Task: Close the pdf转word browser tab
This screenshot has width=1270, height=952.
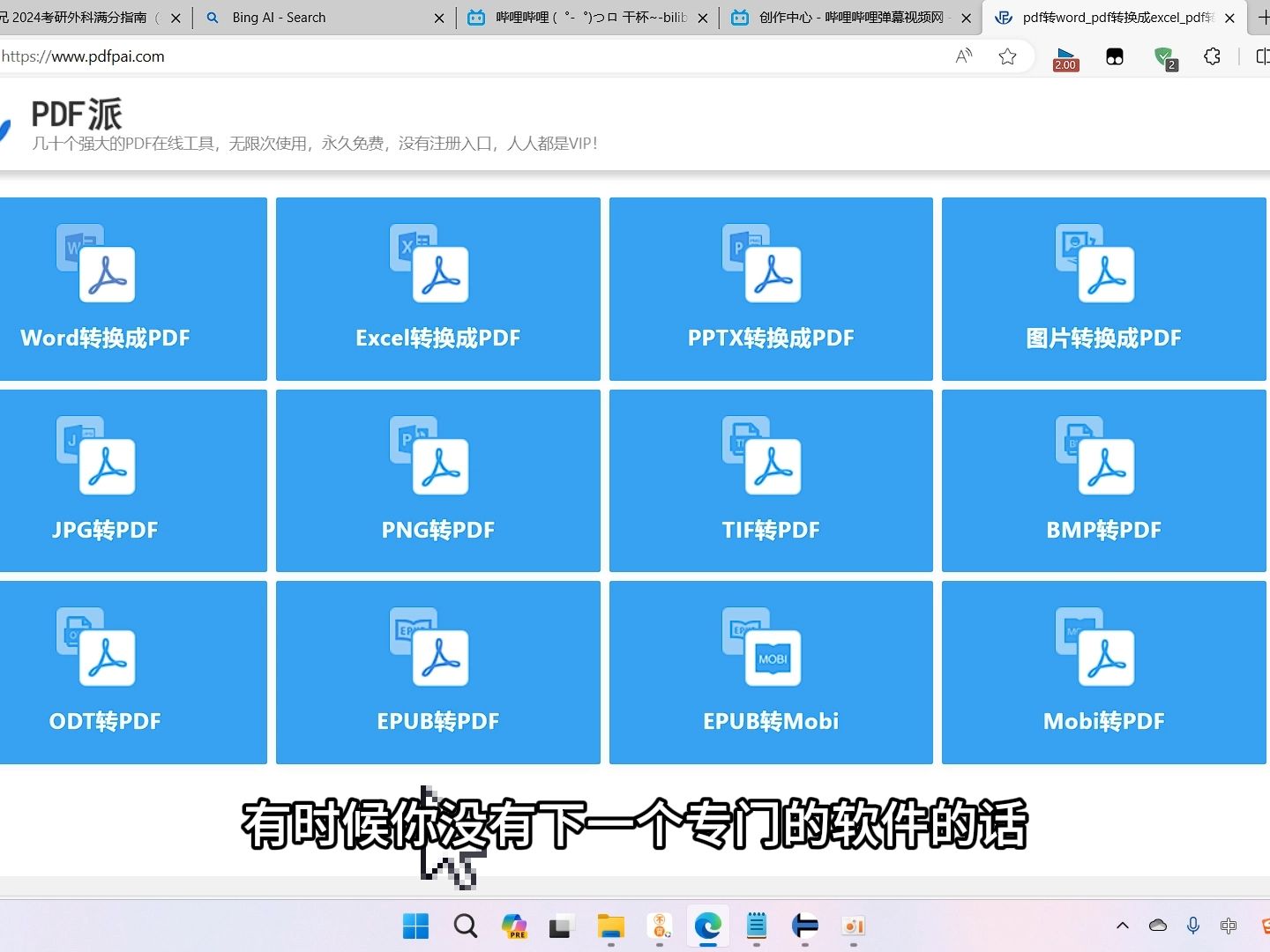Action: [1229, 18]
